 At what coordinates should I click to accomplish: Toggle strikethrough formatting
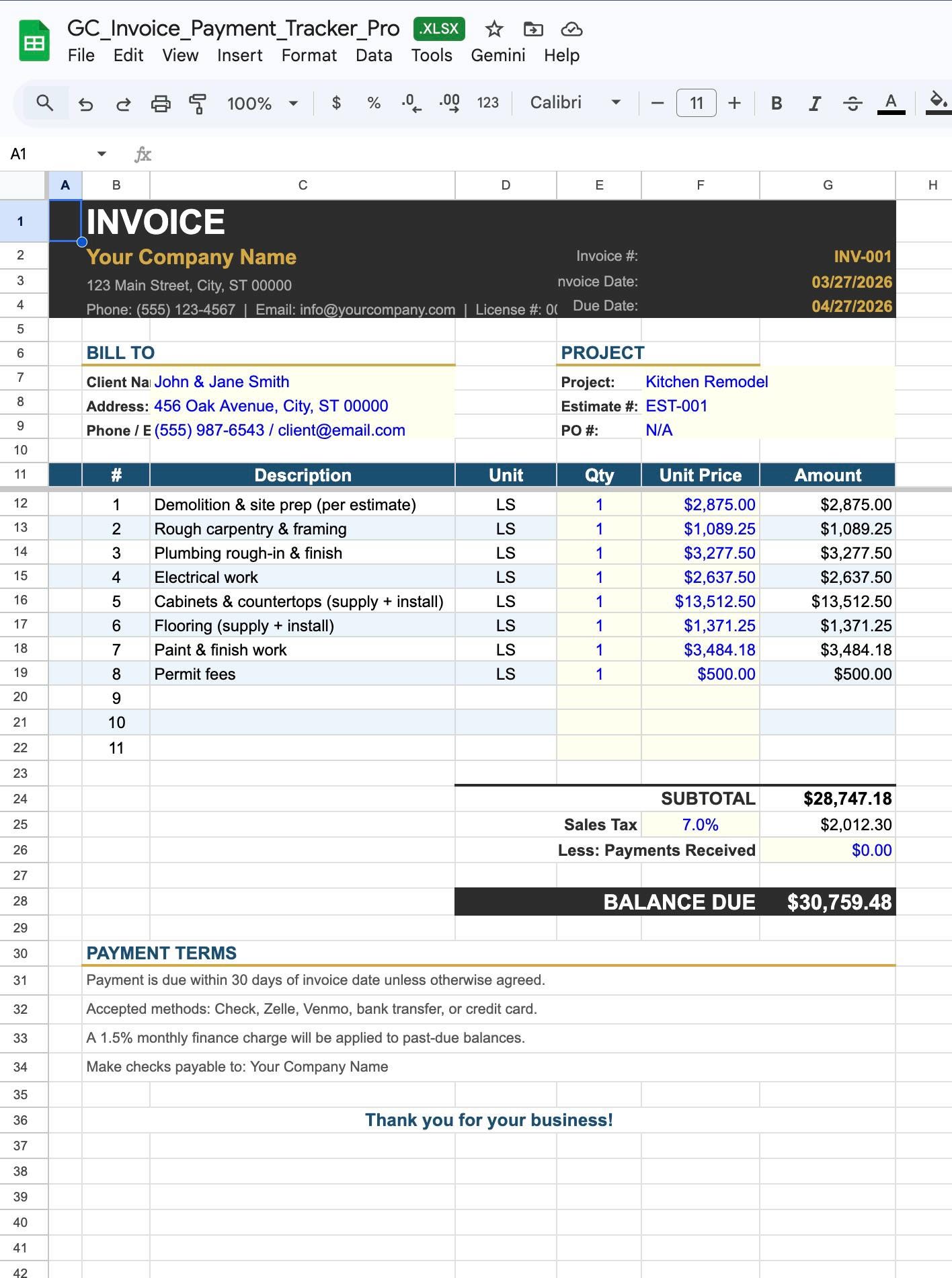coord(852,103)
